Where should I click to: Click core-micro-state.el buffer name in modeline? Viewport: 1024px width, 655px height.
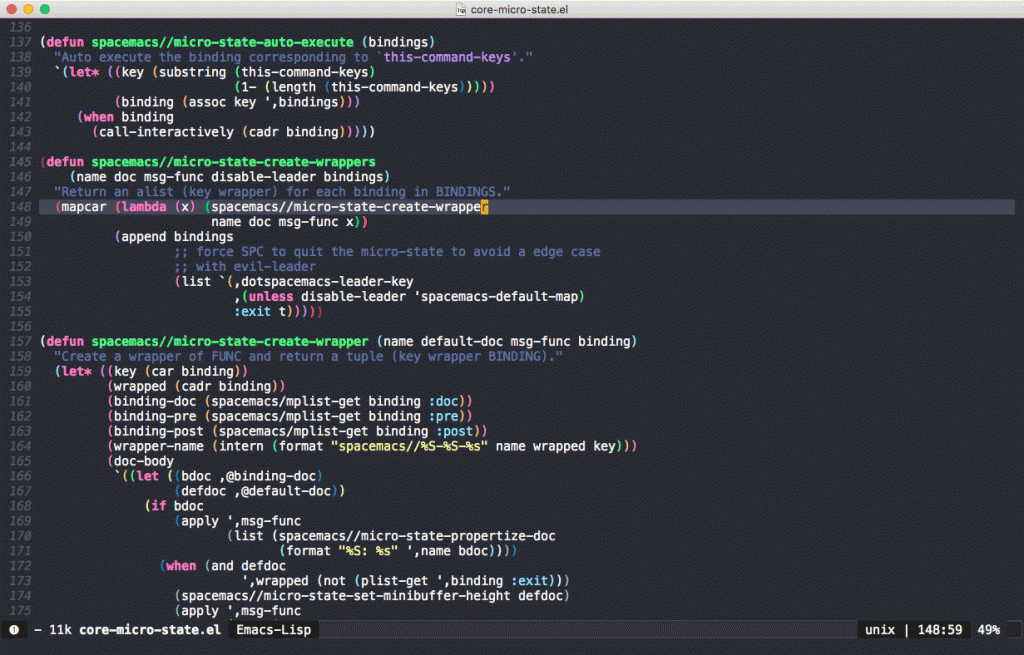pos(150,629)
